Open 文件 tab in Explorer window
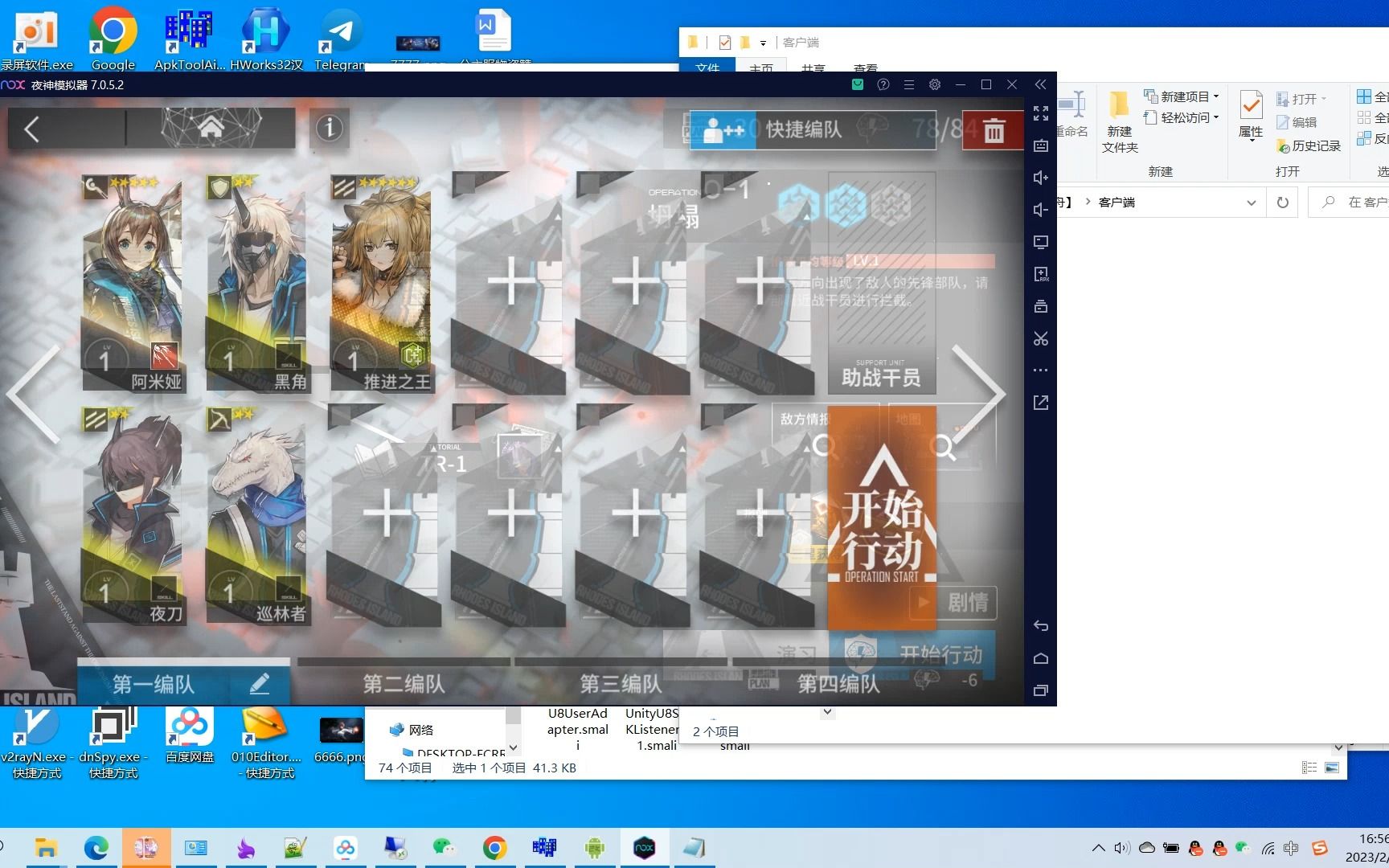This screenshot has width=1389, height=868. [707, 68]
